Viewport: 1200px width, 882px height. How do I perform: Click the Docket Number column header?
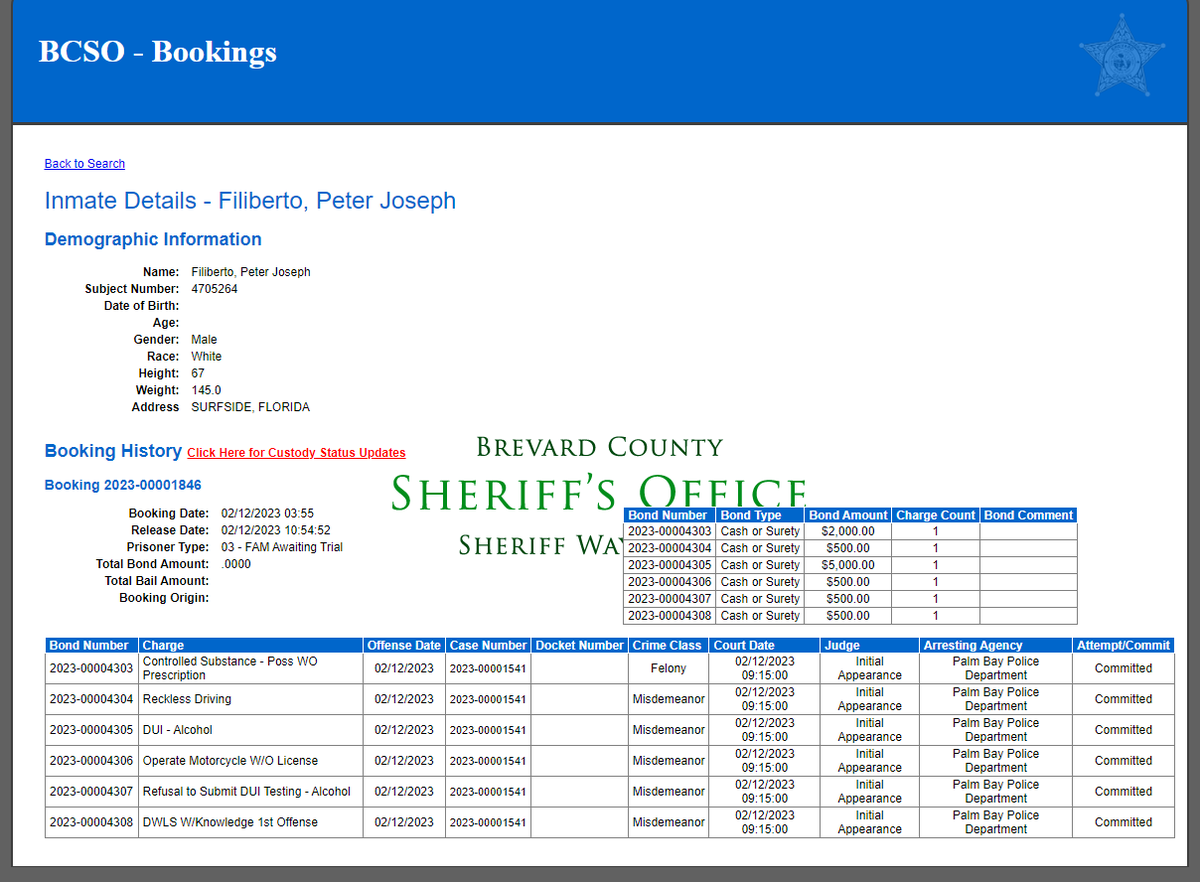pos(580,646)
